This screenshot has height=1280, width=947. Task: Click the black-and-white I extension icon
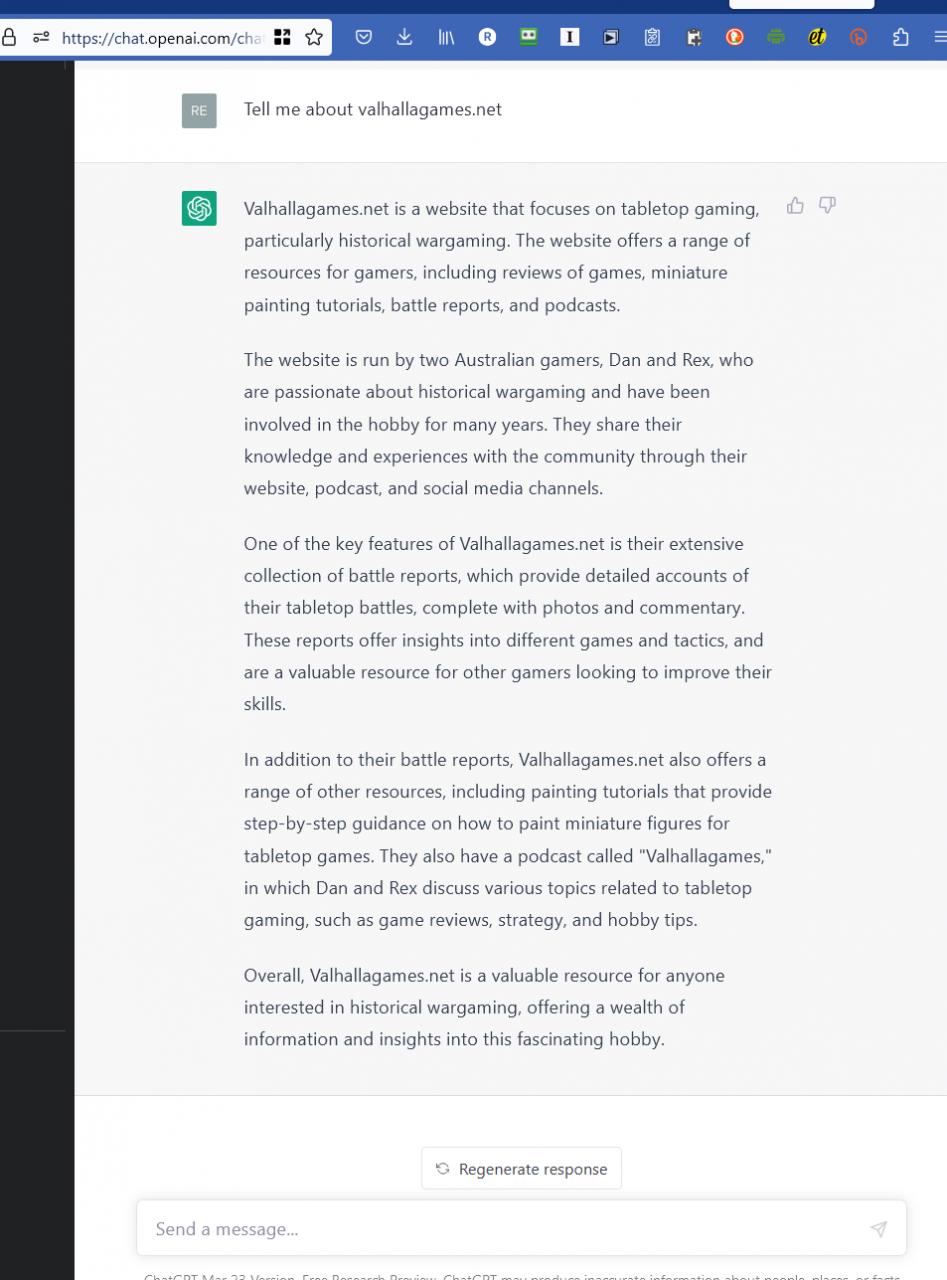coord(570,38)
